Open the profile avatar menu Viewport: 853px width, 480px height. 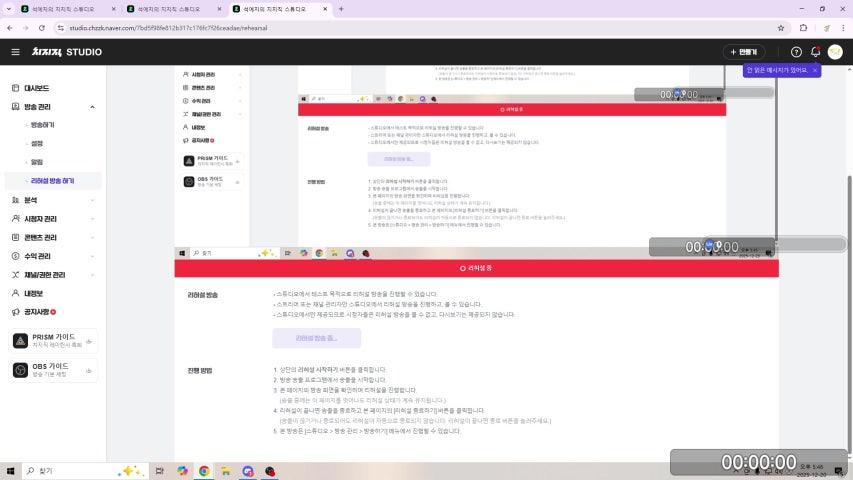click(x=835, y=52)
